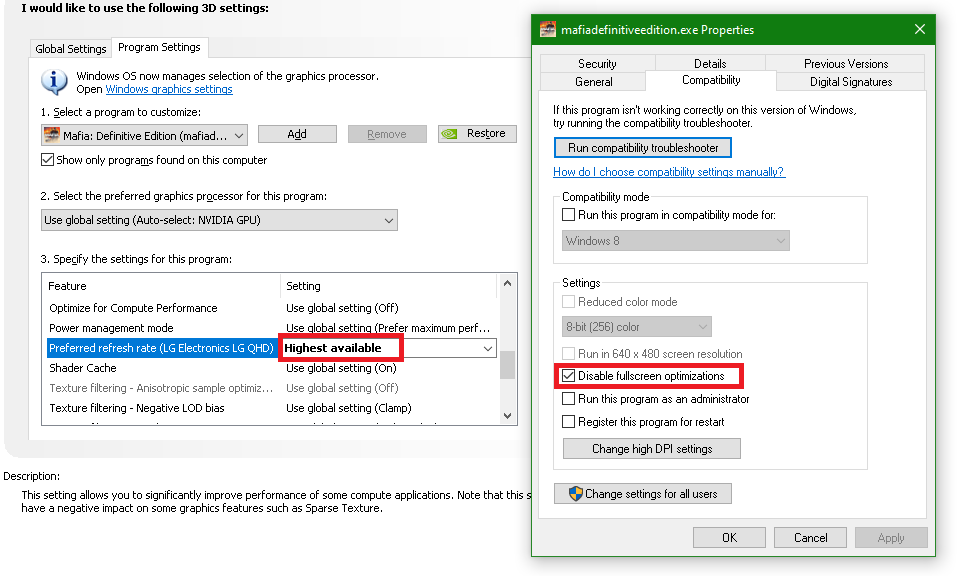
Task: Open the Details tab in Properties
Action: point(710,64)
